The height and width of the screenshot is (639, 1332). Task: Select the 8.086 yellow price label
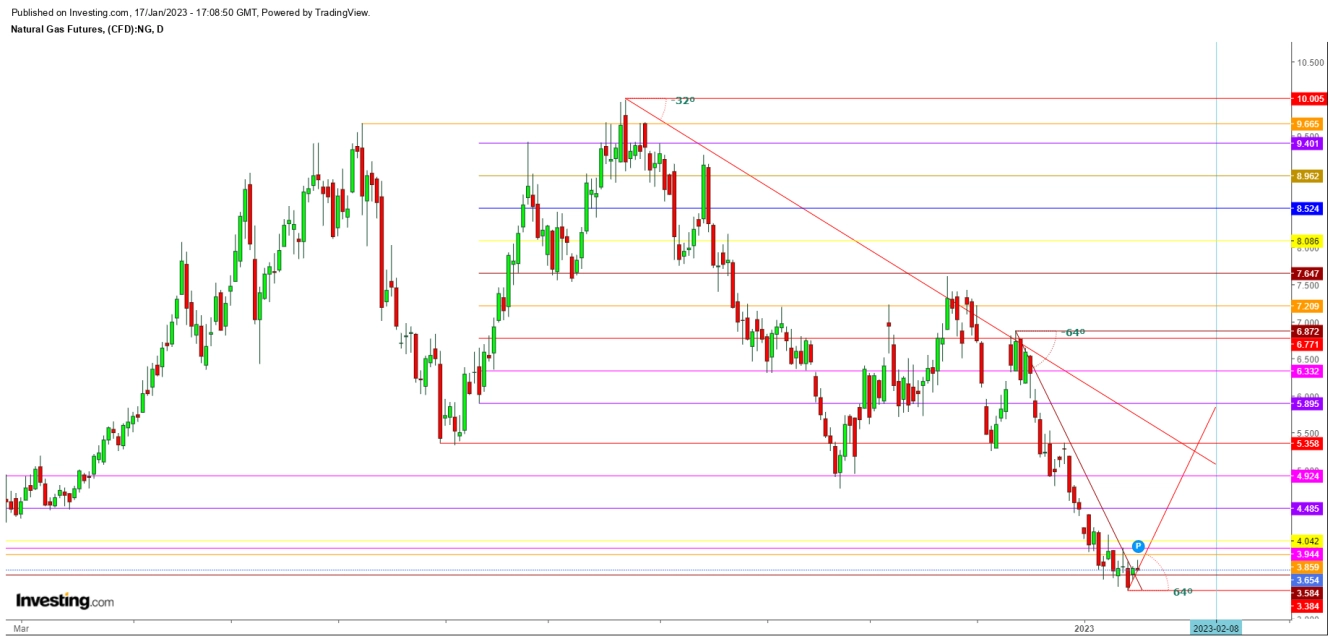pos(1309,241)
